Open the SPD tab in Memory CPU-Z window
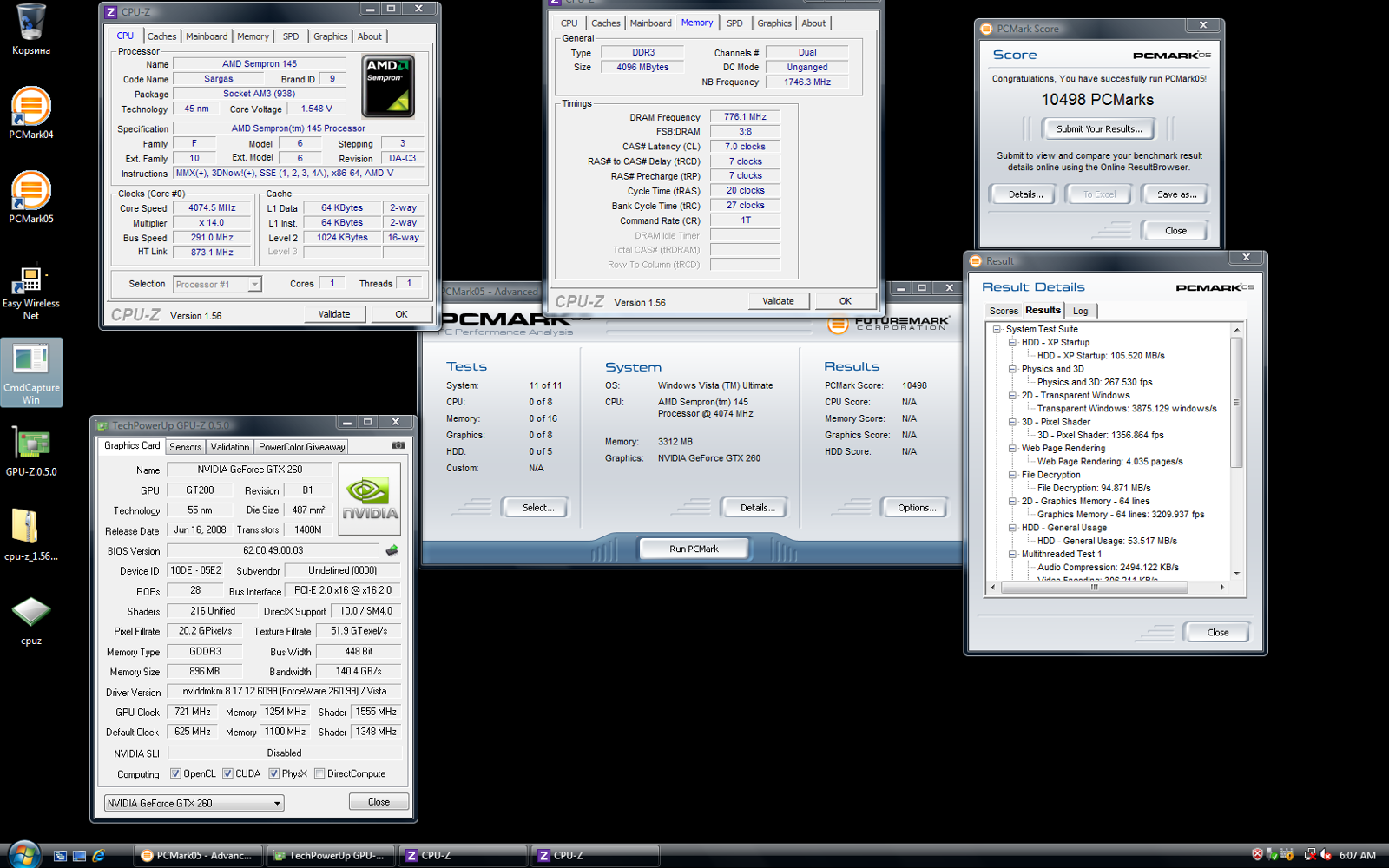The width and height of the screenshot is (1389, 868). (x=734, y=23)
